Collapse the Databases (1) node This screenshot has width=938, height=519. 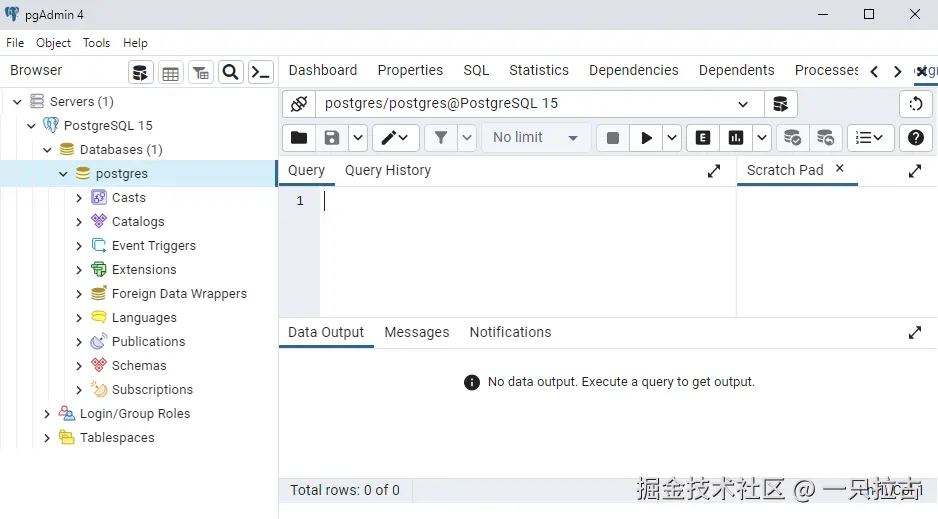[47, 150]
